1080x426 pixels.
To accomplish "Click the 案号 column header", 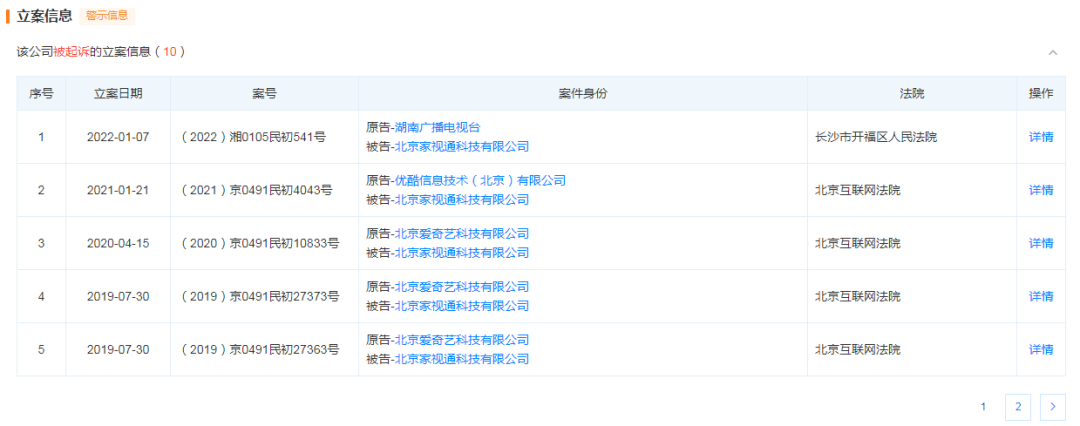I will click(x=264, y=94).
